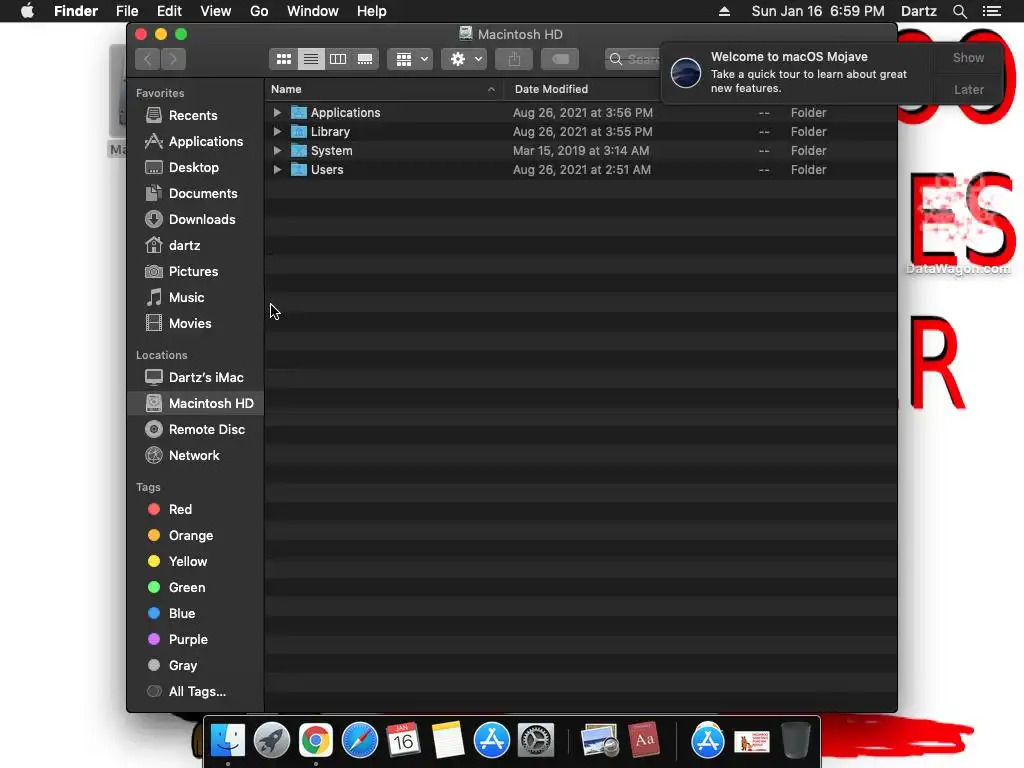
Task: Open the group-by arrangement dropdown
Action: (x=411, y=59)
